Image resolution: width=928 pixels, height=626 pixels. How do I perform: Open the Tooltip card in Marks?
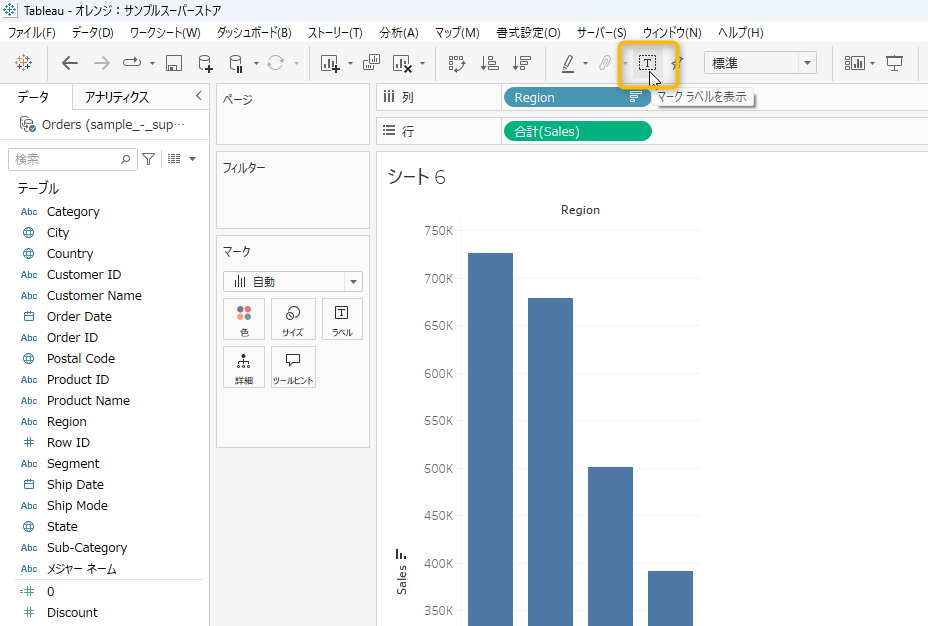click(293, 367)
